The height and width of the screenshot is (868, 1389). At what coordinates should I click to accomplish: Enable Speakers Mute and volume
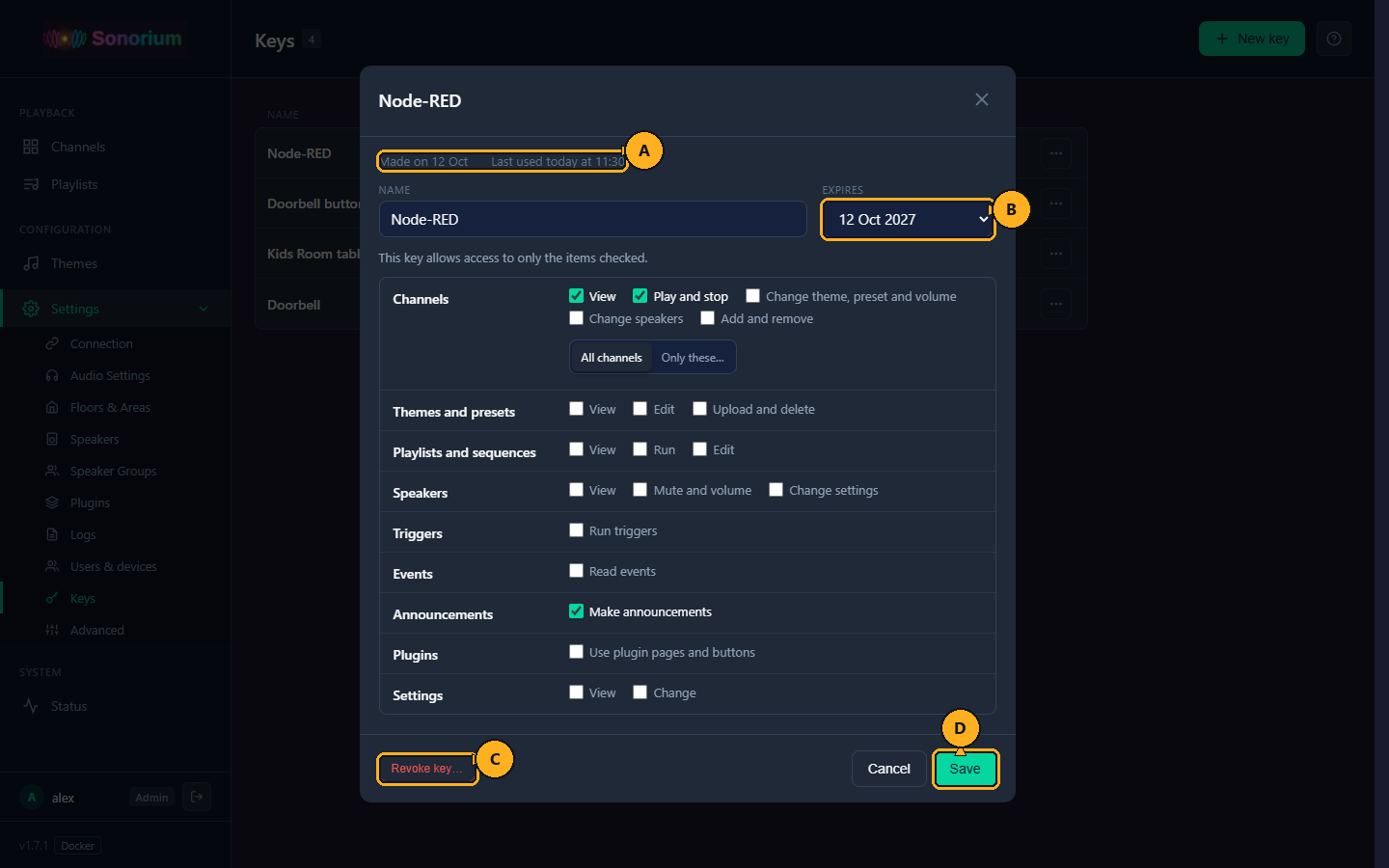click(640, 490)
